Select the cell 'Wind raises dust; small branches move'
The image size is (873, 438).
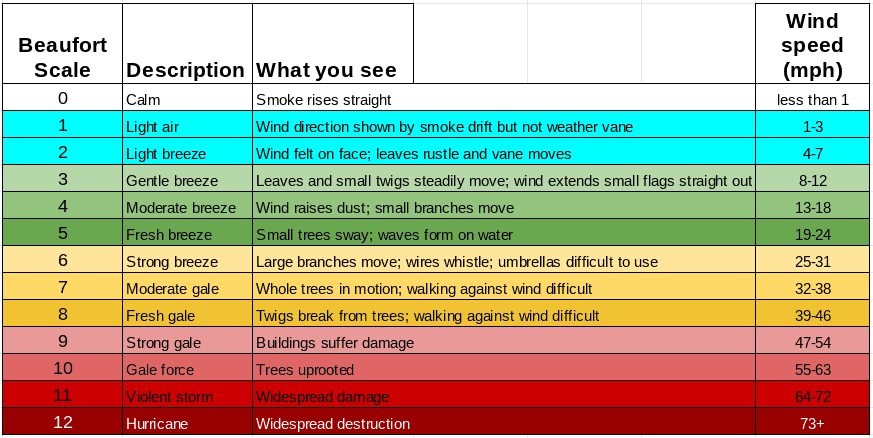(504, 208)
